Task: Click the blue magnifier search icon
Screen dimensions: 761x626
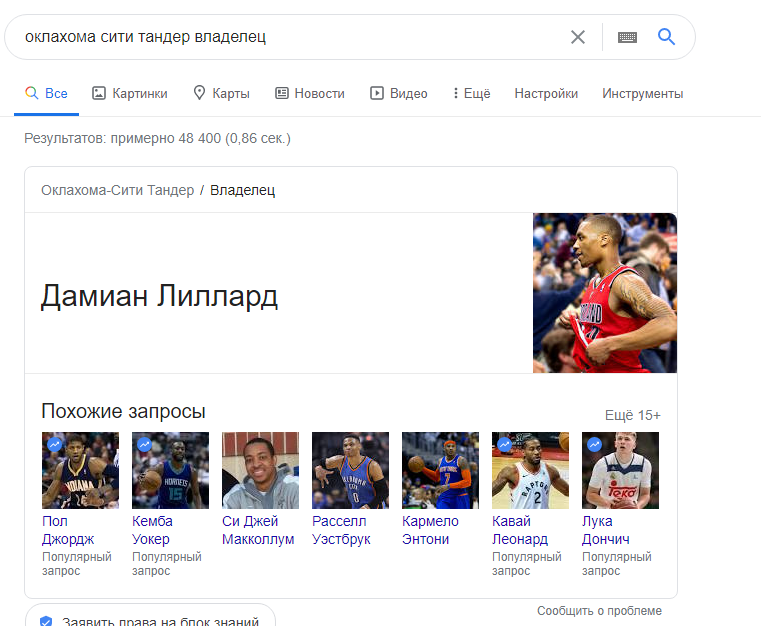Action: click(666, 36)
